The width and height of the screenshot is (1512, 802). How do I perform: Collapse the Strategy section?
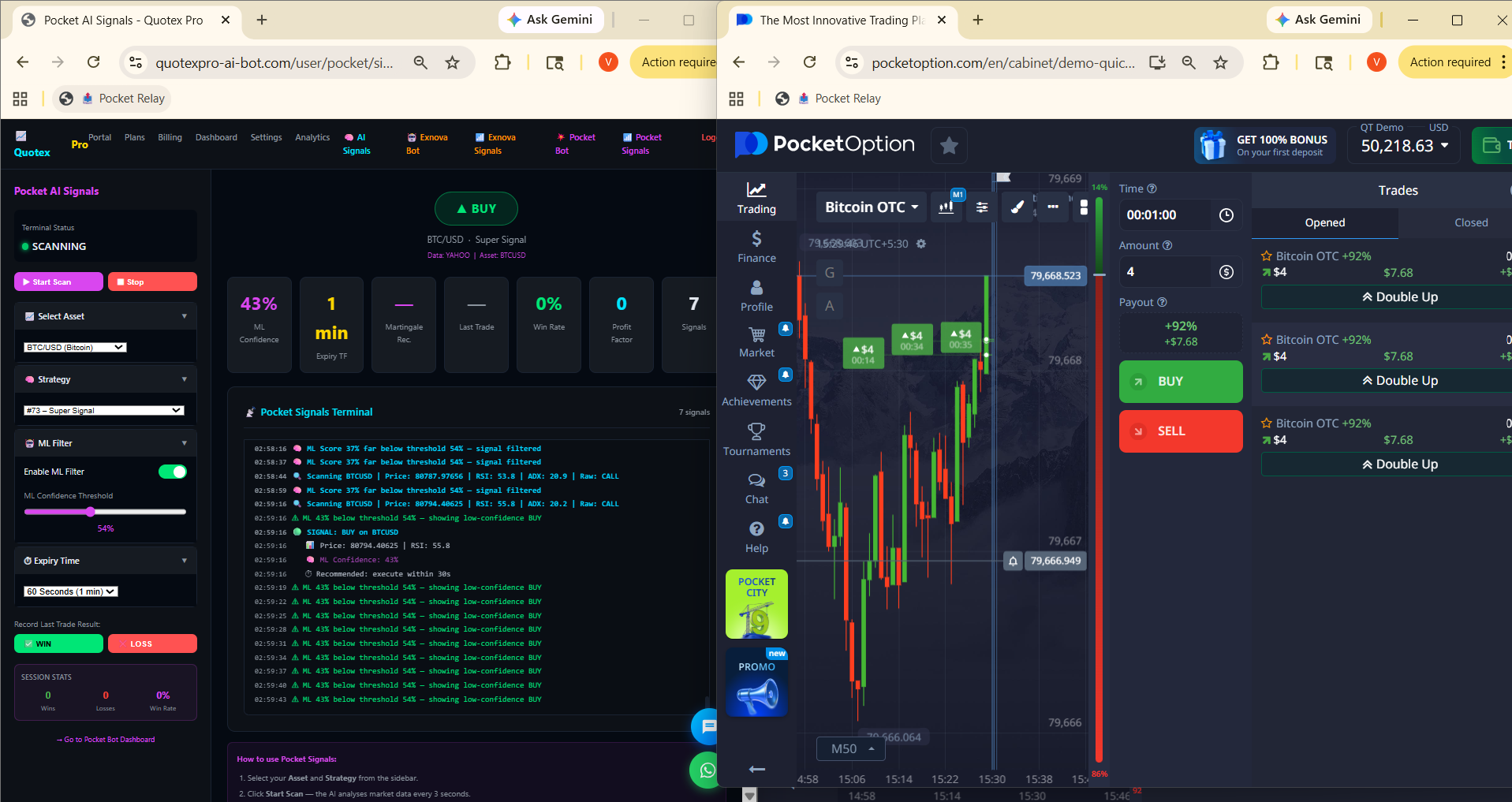pos(106,379)
